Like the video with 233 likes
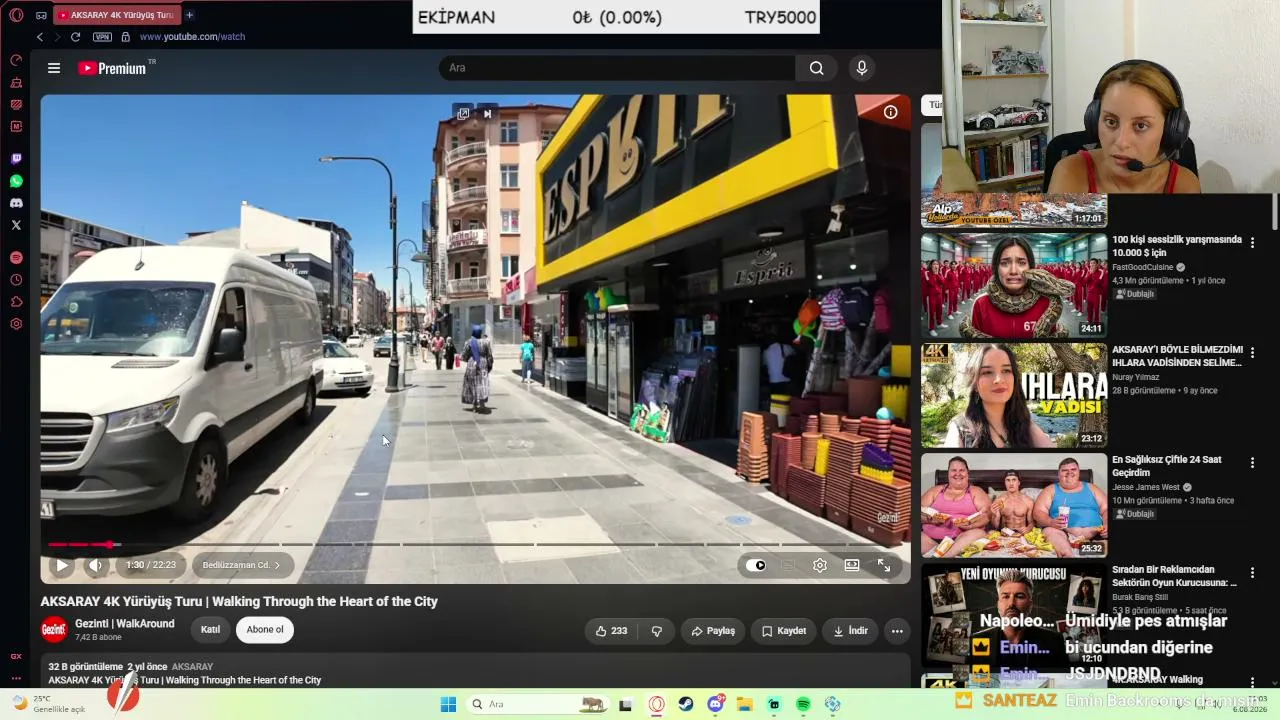 611,631
